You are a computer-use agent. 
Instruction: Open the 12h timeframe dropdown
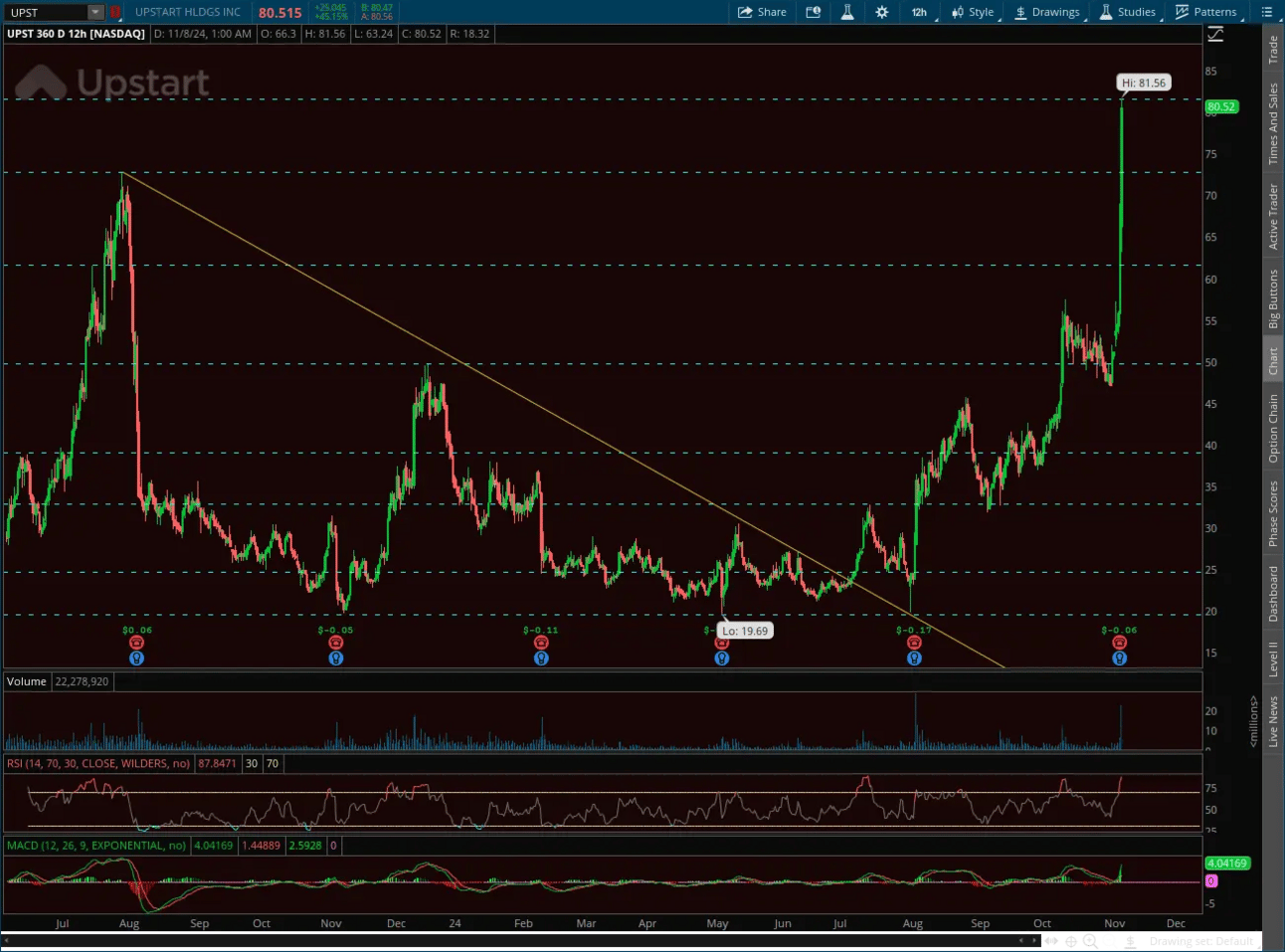point(921,12)
